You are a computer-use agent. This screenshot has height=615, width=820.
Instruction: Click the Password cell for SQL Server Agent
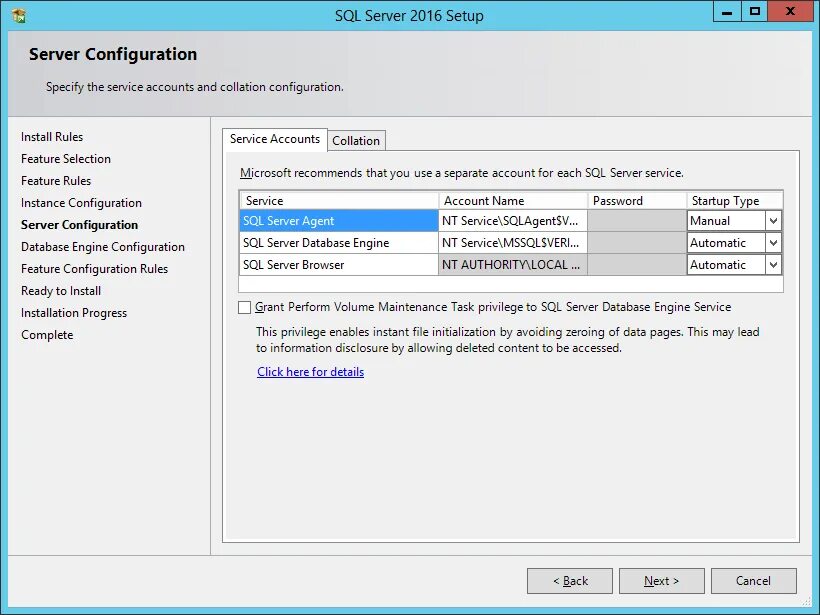[637, 221]
